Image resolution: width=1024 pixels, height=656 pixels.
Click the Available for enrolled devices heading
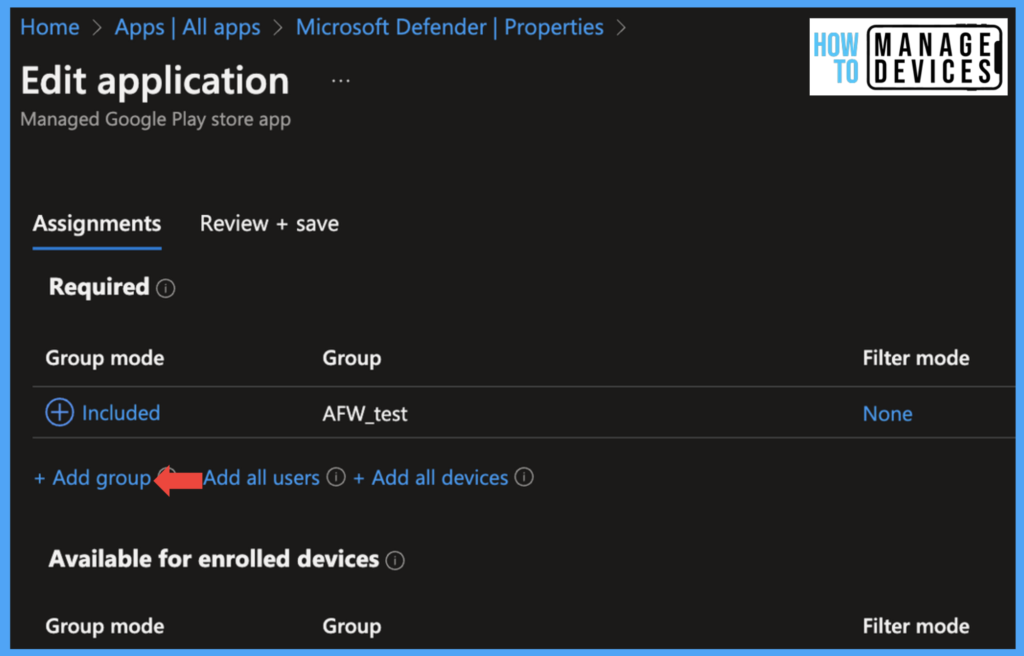[x=214, y=559]
